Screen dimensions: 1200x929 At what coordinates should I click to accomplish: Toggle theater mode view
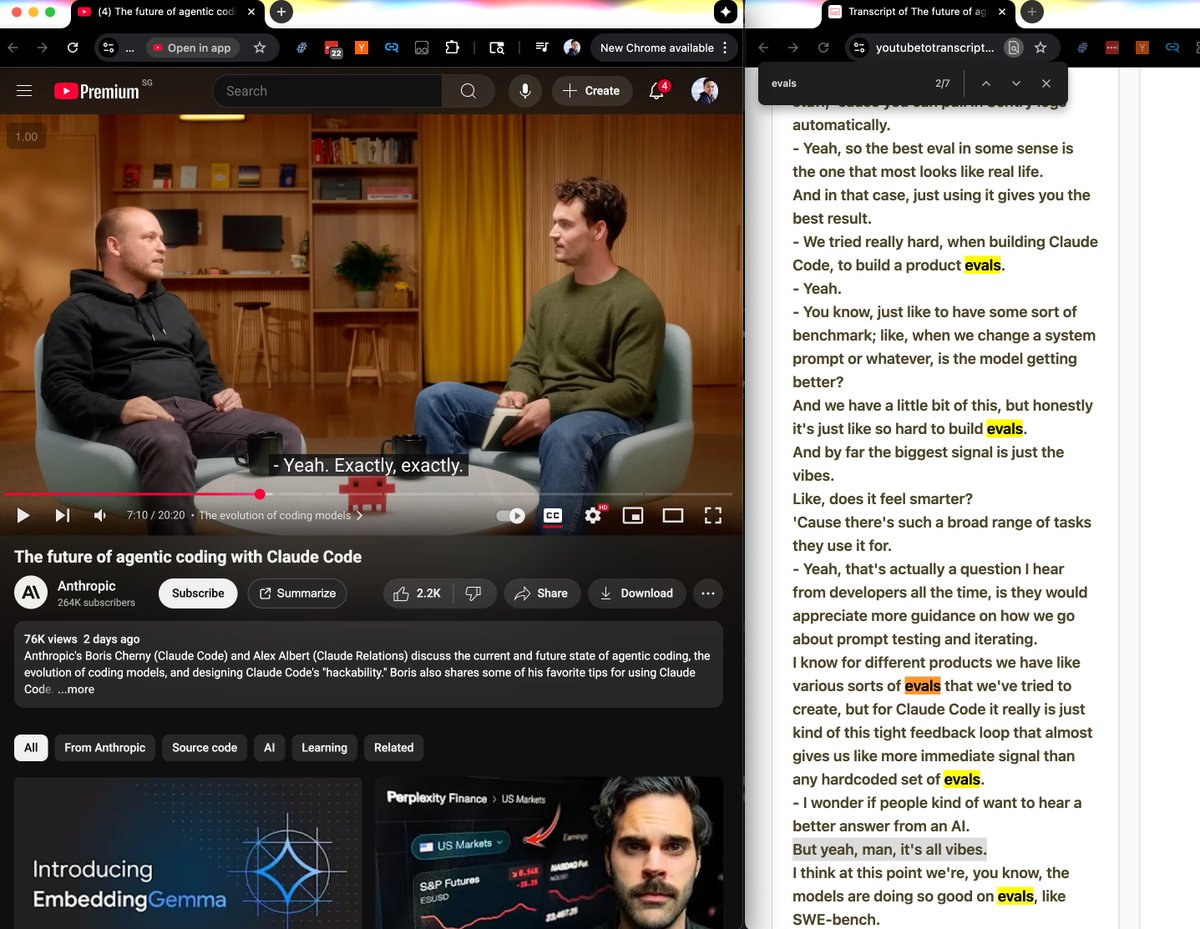point(673,515)
